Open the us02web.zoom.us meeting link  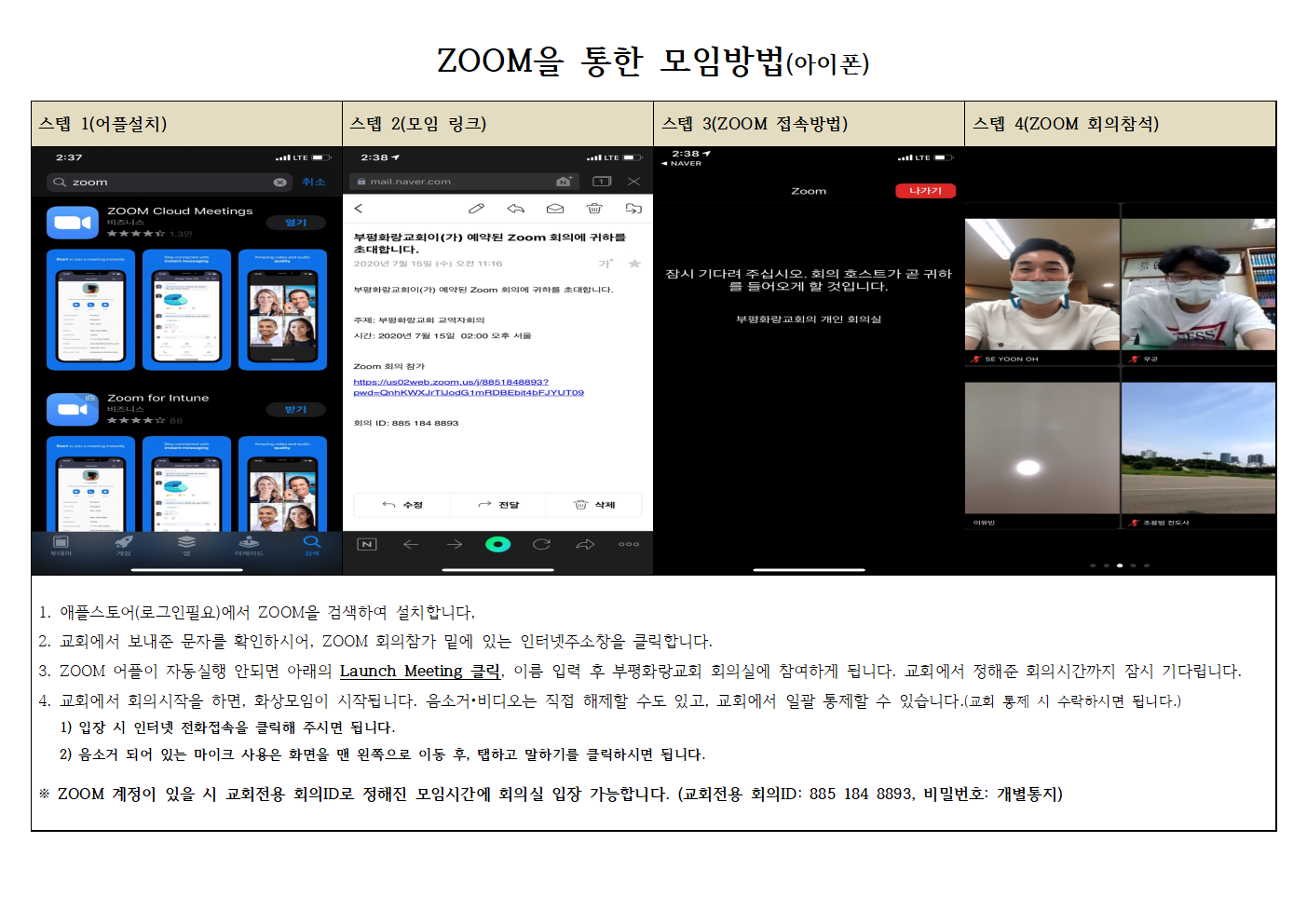pos(469,387)
